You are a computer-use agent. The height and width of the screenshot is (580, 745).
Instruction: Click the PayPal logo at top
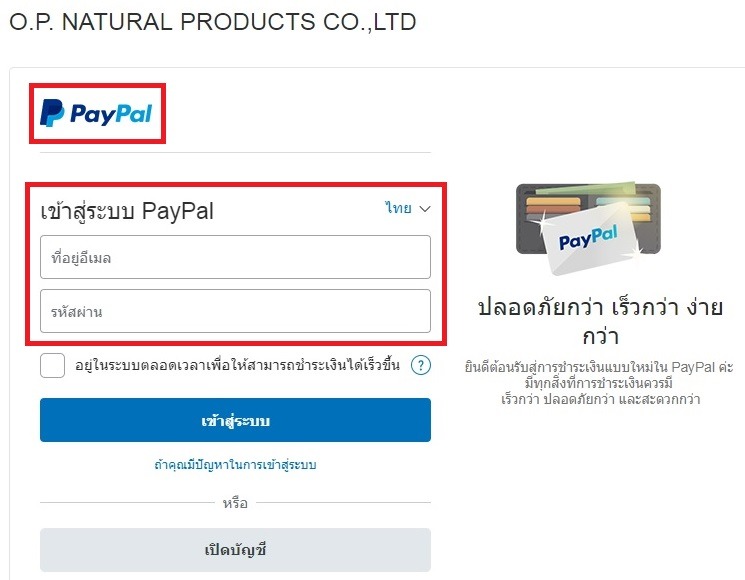point(97,113)
